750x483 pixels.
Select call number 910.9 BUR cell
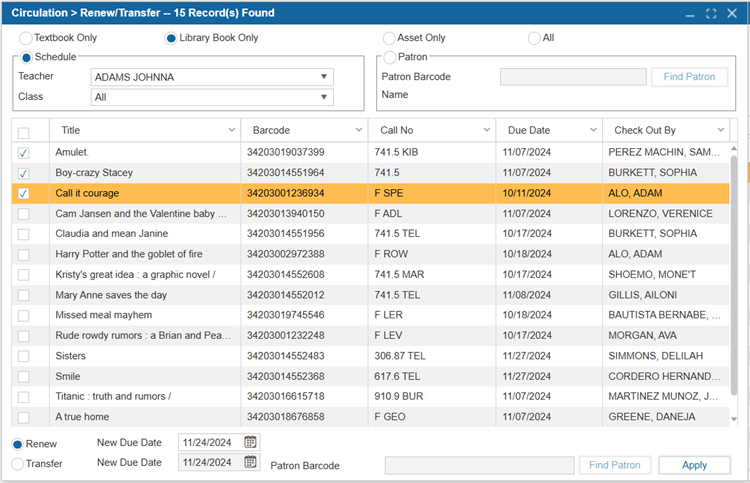tap(432, 396)
